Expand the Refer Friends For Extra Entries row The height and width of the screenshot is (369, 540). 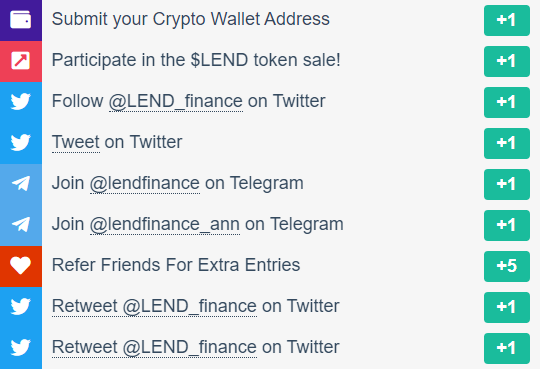point(270,266)
